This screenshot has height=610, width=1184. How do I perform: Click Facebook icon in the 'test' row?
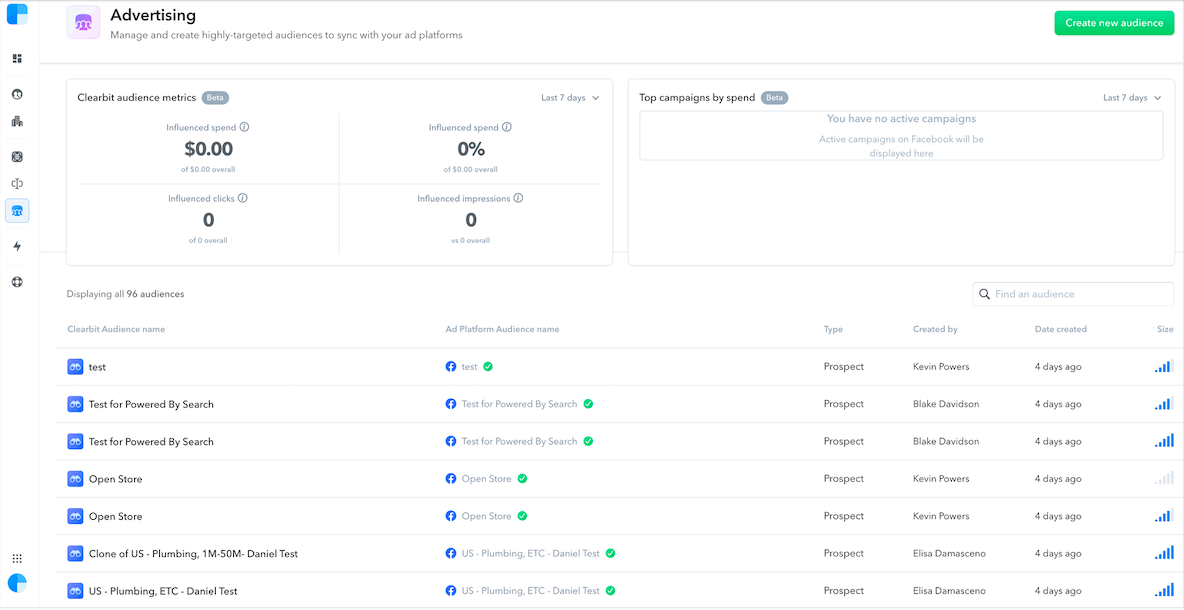coord(451,367)
